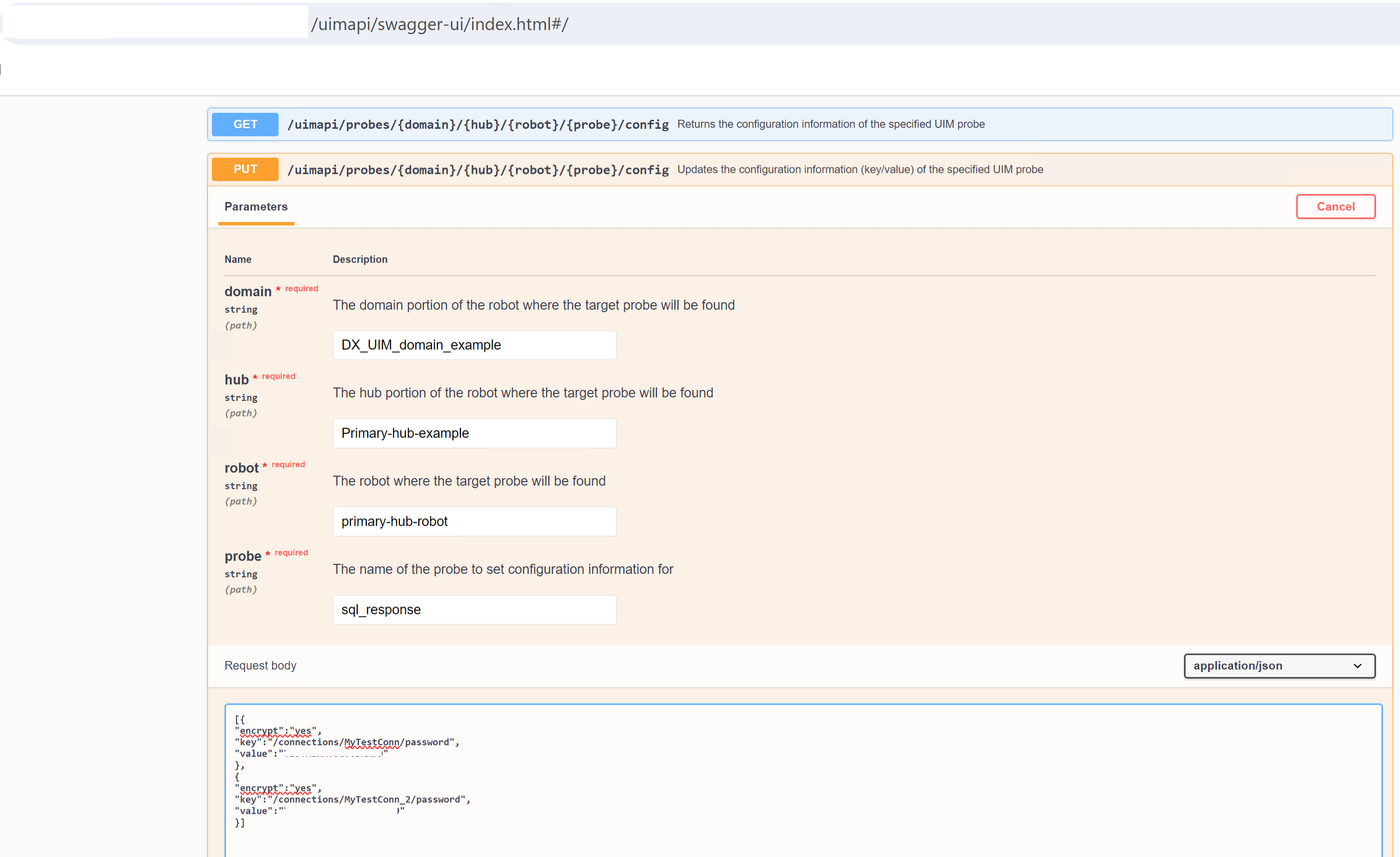This screenshot has width=1400, height=857.
Task: Click the hub field containing Primary-hub-example
Action: click(475, 433)
